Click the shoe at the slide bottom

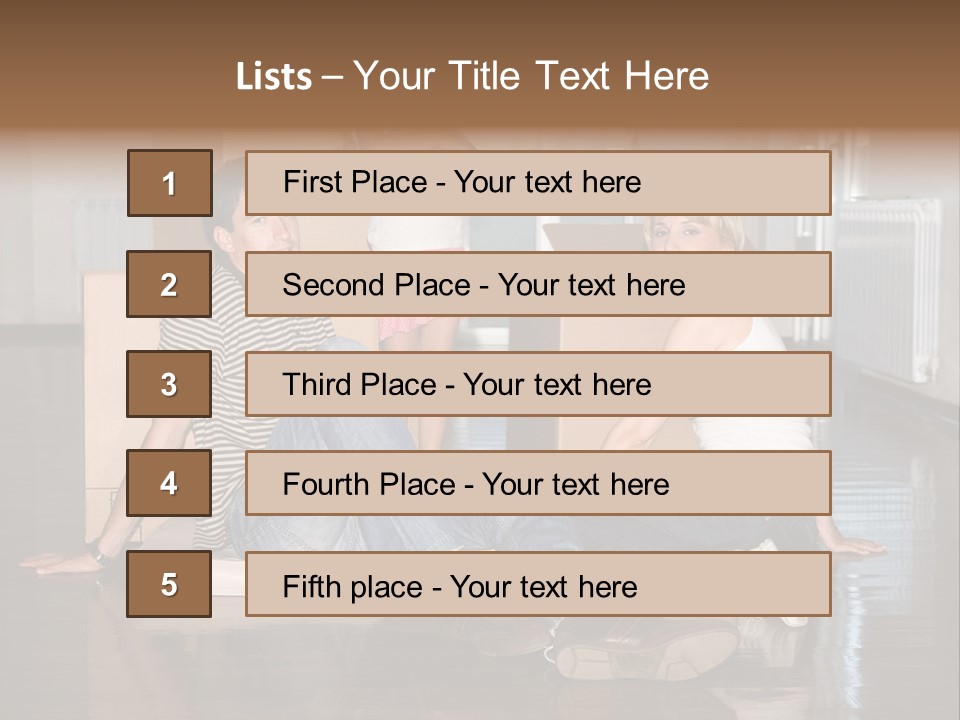(x=640, y=655)
